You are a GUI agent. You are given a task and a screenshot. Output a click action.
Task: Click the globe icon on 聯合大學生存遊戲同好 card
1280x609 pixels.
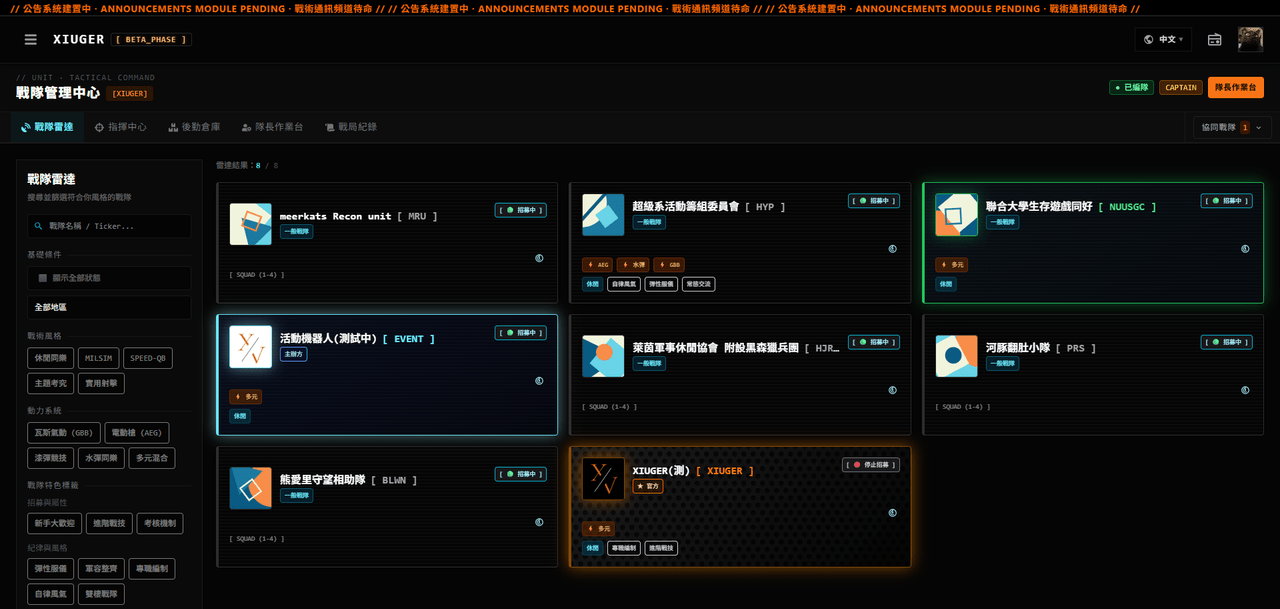click(1245, 249)
